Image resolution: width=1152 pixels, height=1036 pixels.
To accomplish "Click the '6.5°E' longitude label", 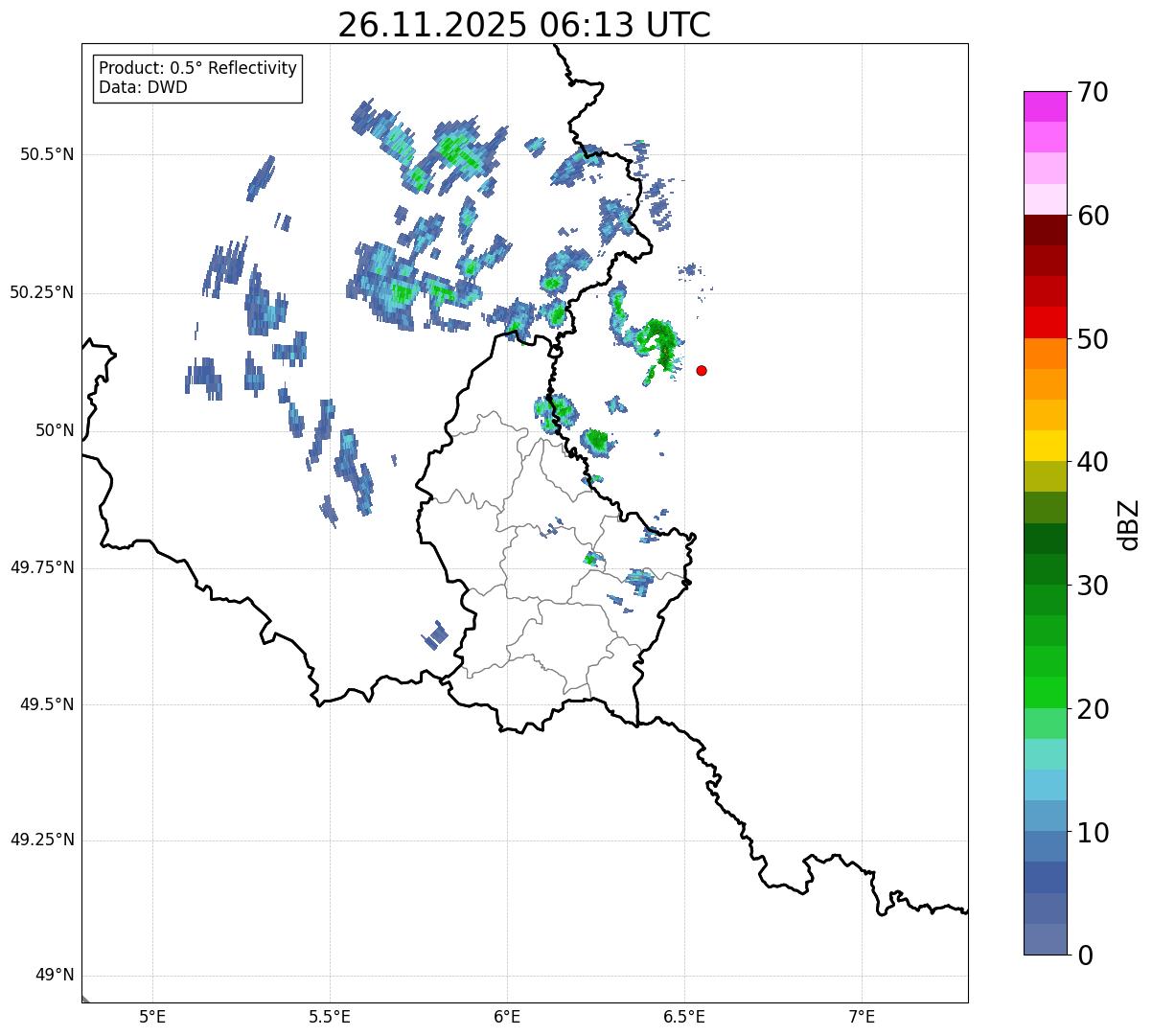I will click(684, 1017).
